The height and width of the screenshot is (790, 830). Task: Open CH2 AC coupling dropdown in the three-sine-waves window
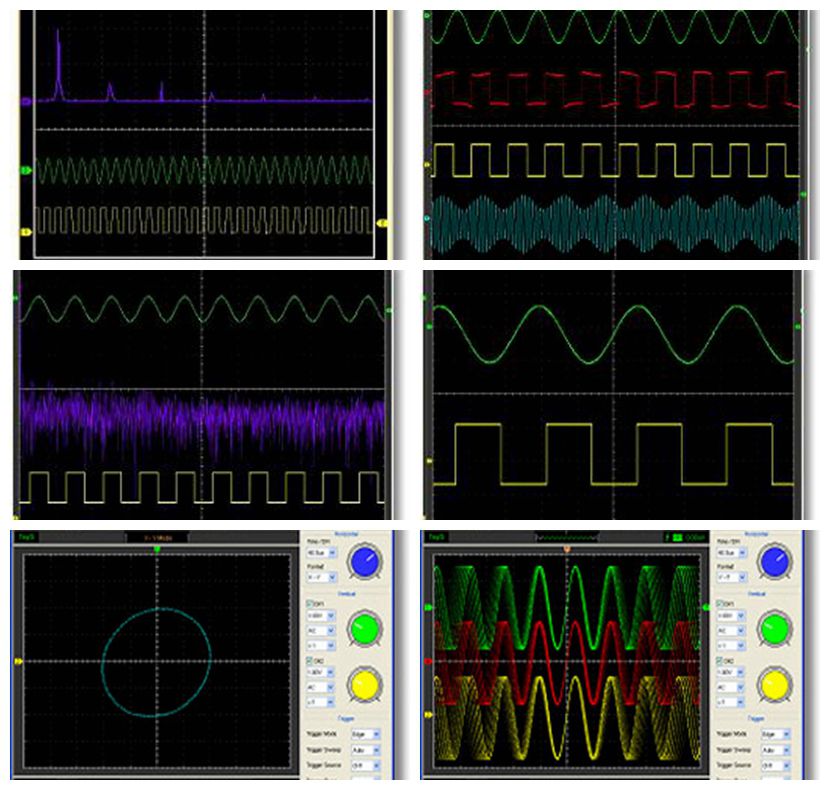pos(732,687)
